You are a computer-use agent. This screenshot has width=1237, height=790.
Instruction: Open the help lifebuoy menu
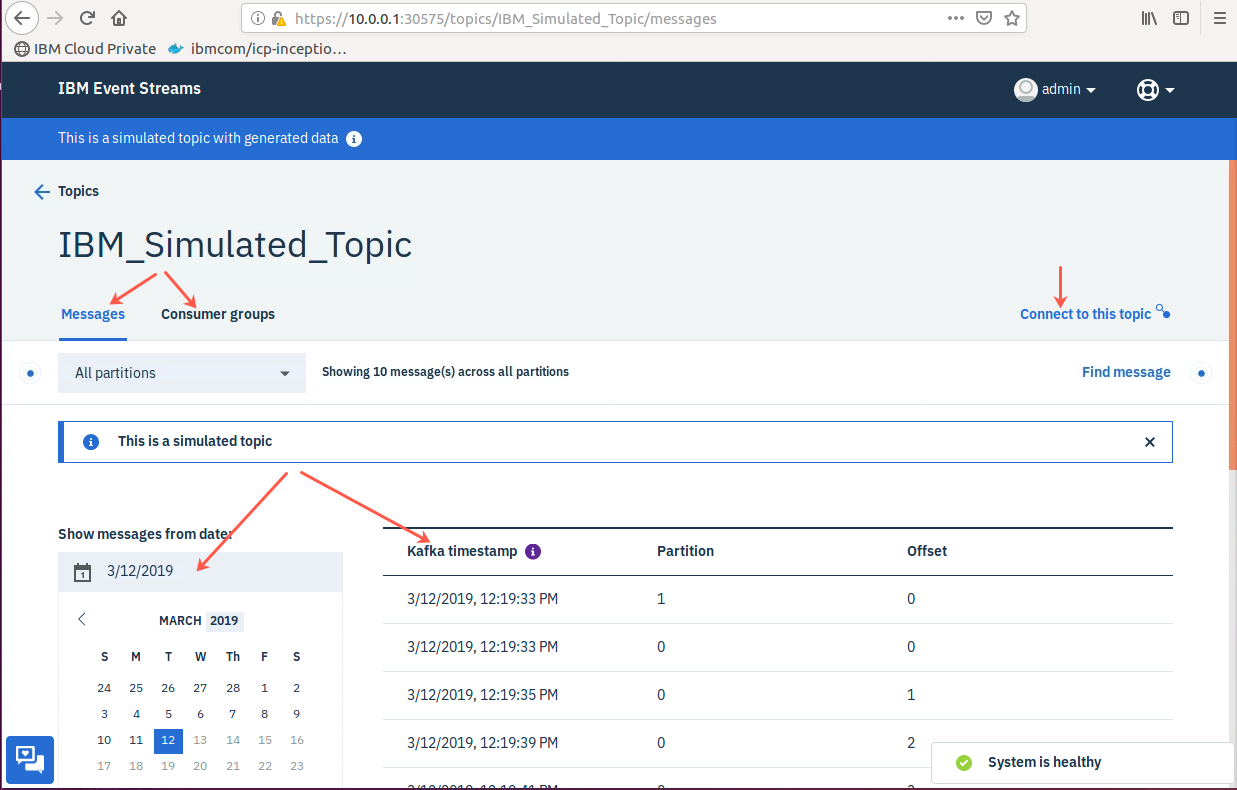[1155, 89]
